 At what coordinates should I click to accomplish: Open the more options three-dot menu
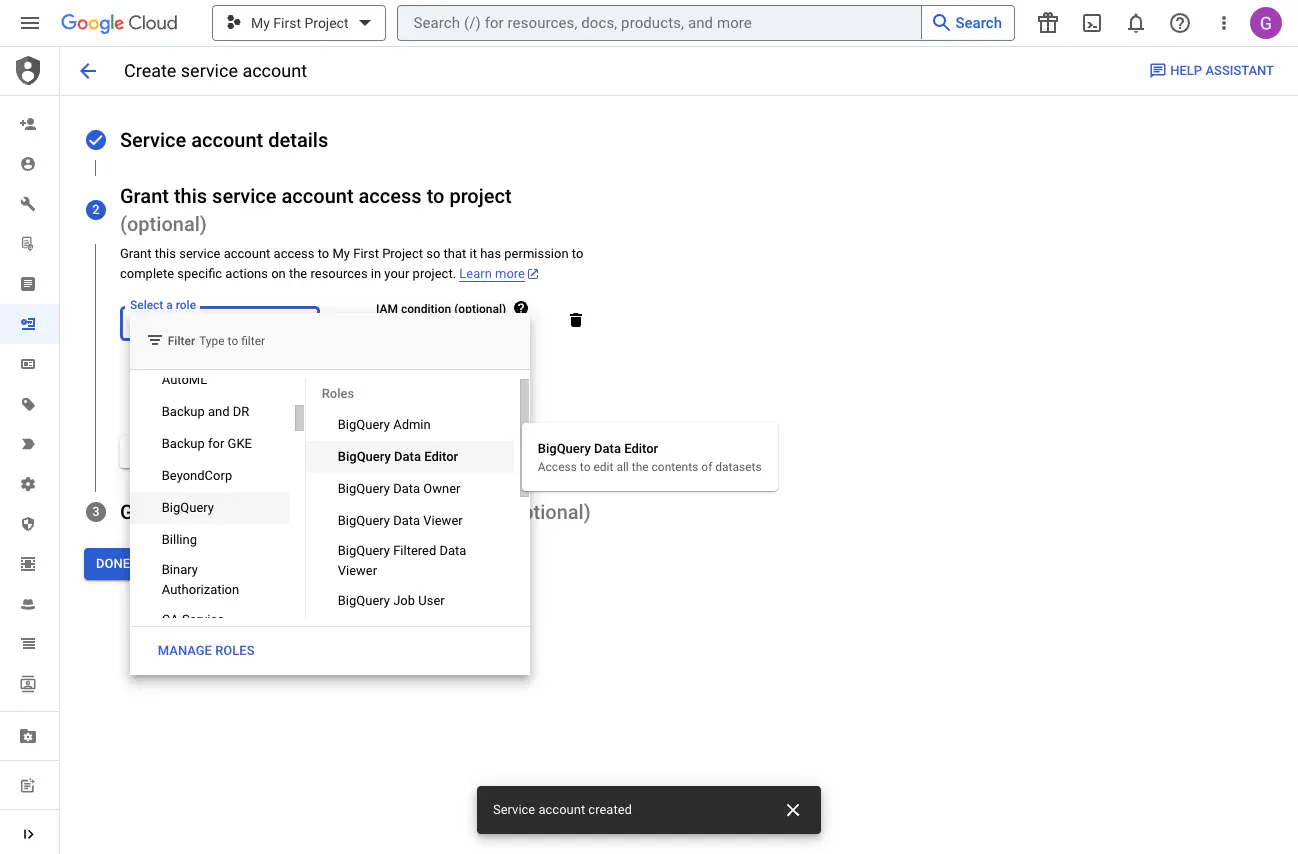[x=1223, y=22]
